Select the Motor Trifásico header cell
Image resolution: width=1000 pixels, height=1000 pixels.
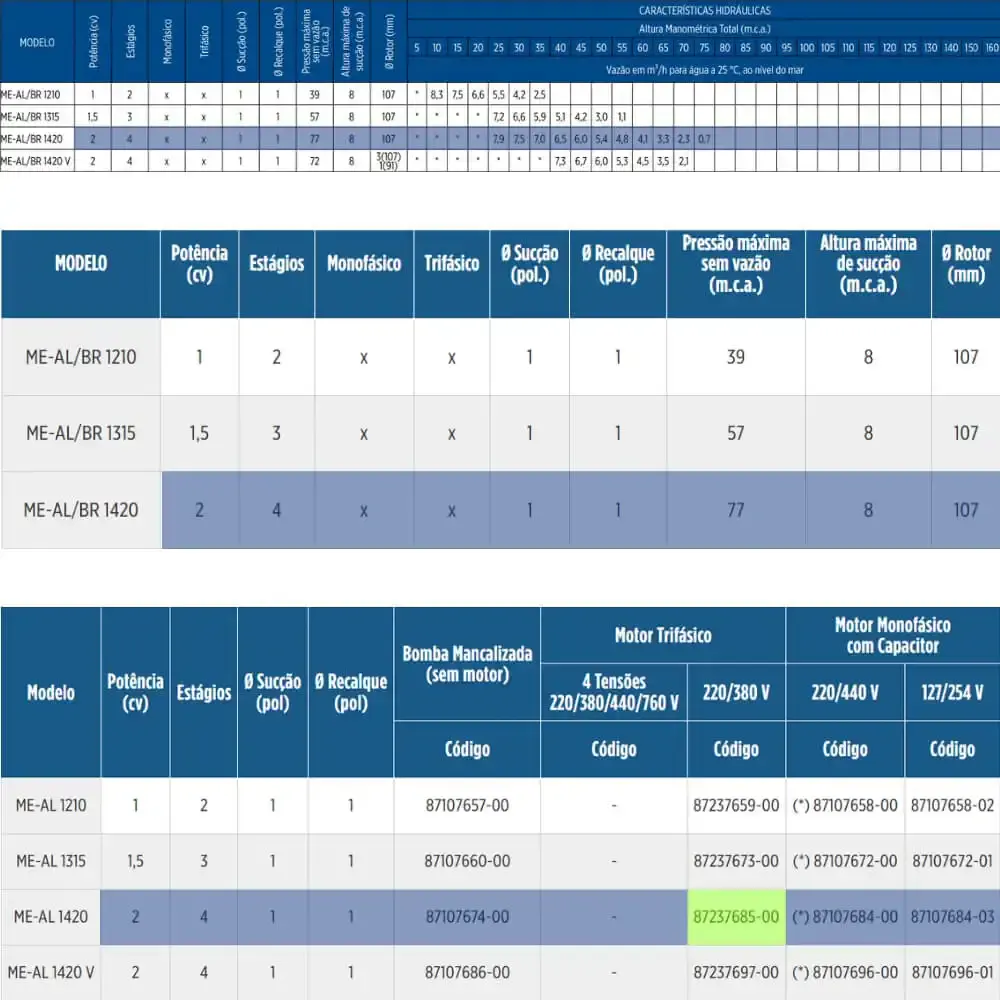(663, 635)
